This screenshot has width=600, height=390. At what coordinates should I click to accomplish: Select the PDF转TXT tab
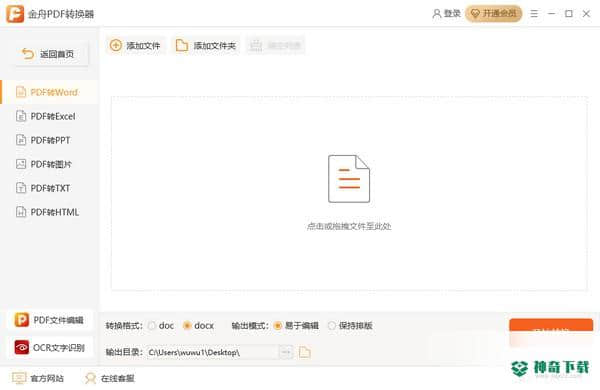[49, 188]
